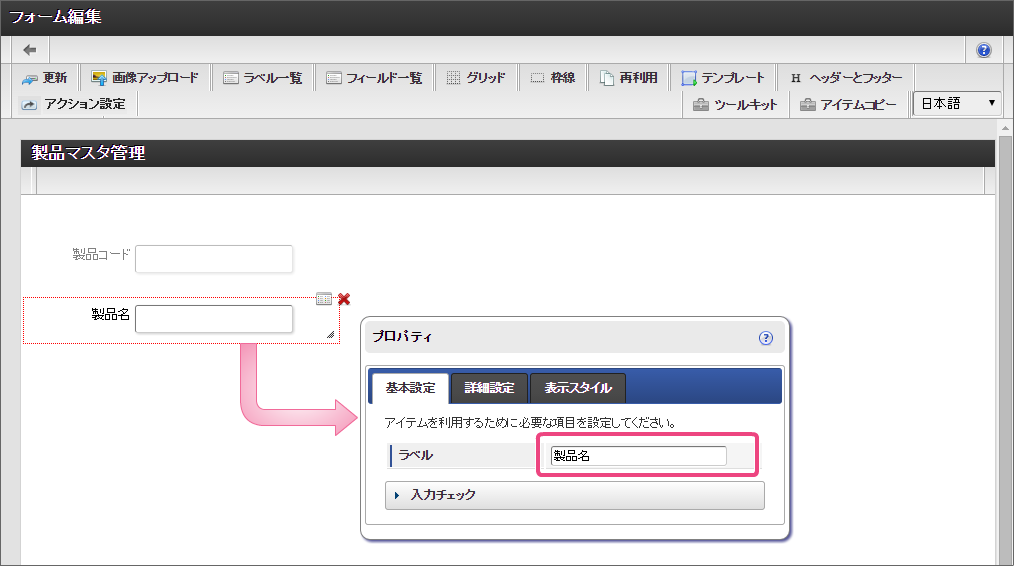Screen dimensions: 1014x566
Task: Expand the 入力チェック section
Action: click(x=575, y=495)
